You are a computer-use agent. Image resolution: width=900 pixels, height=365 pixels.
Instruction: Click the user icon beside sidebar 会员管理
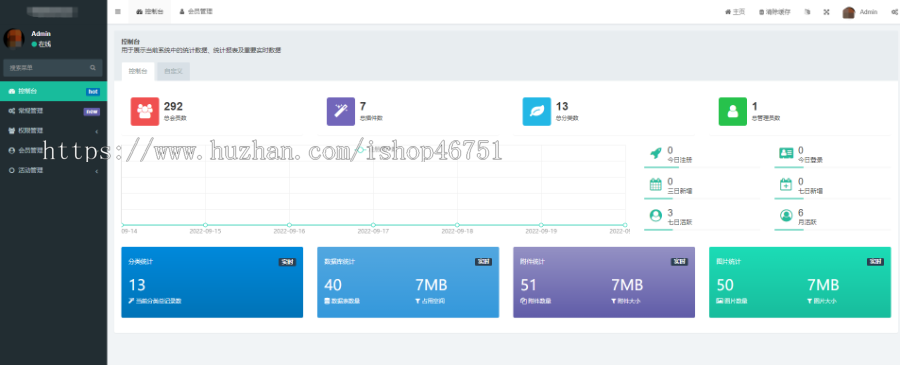click(x=11, y=150)
